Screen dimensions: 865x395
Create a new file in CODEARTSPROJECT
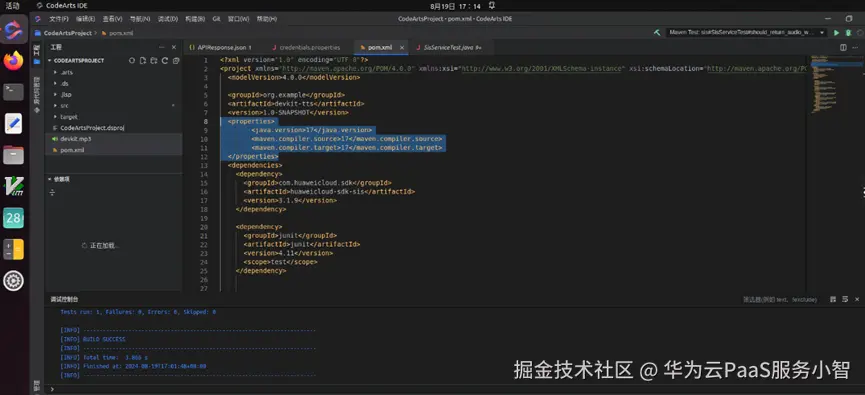(142, 61)
